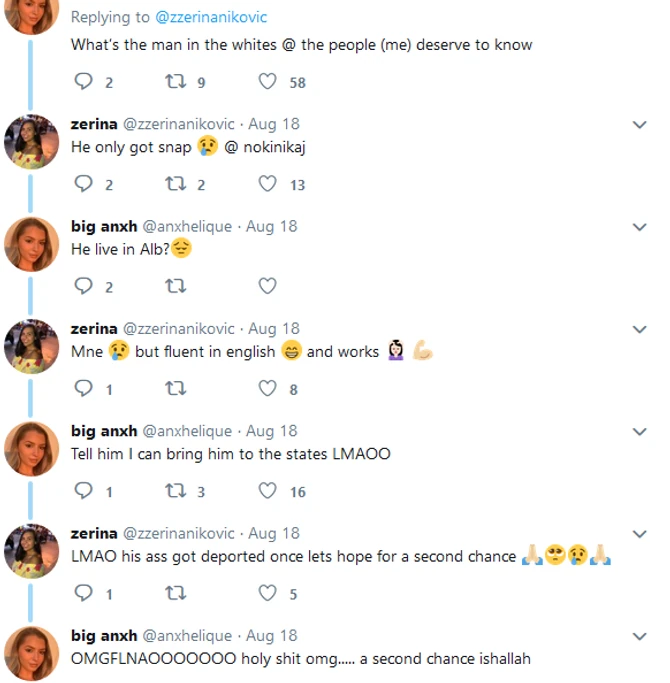Like the tweet with 58 likes
The height and width of the screenshot is (683, 670).
coord(268,83)
